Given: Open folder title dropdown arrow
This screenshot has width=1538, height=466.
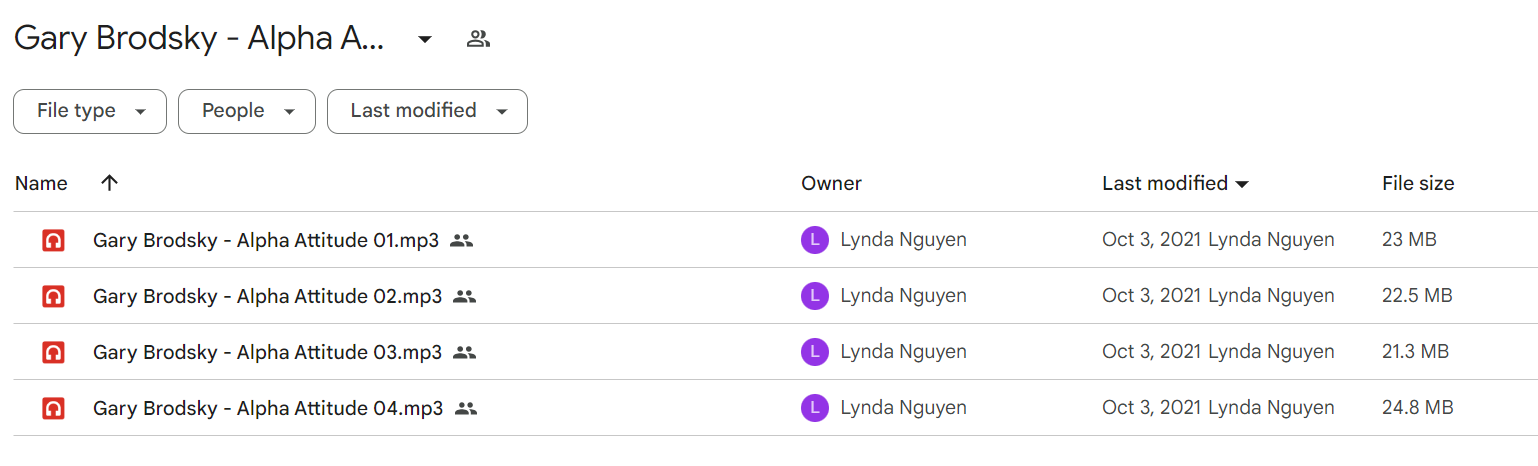Looking at the screenshot, I should (425, 39).
